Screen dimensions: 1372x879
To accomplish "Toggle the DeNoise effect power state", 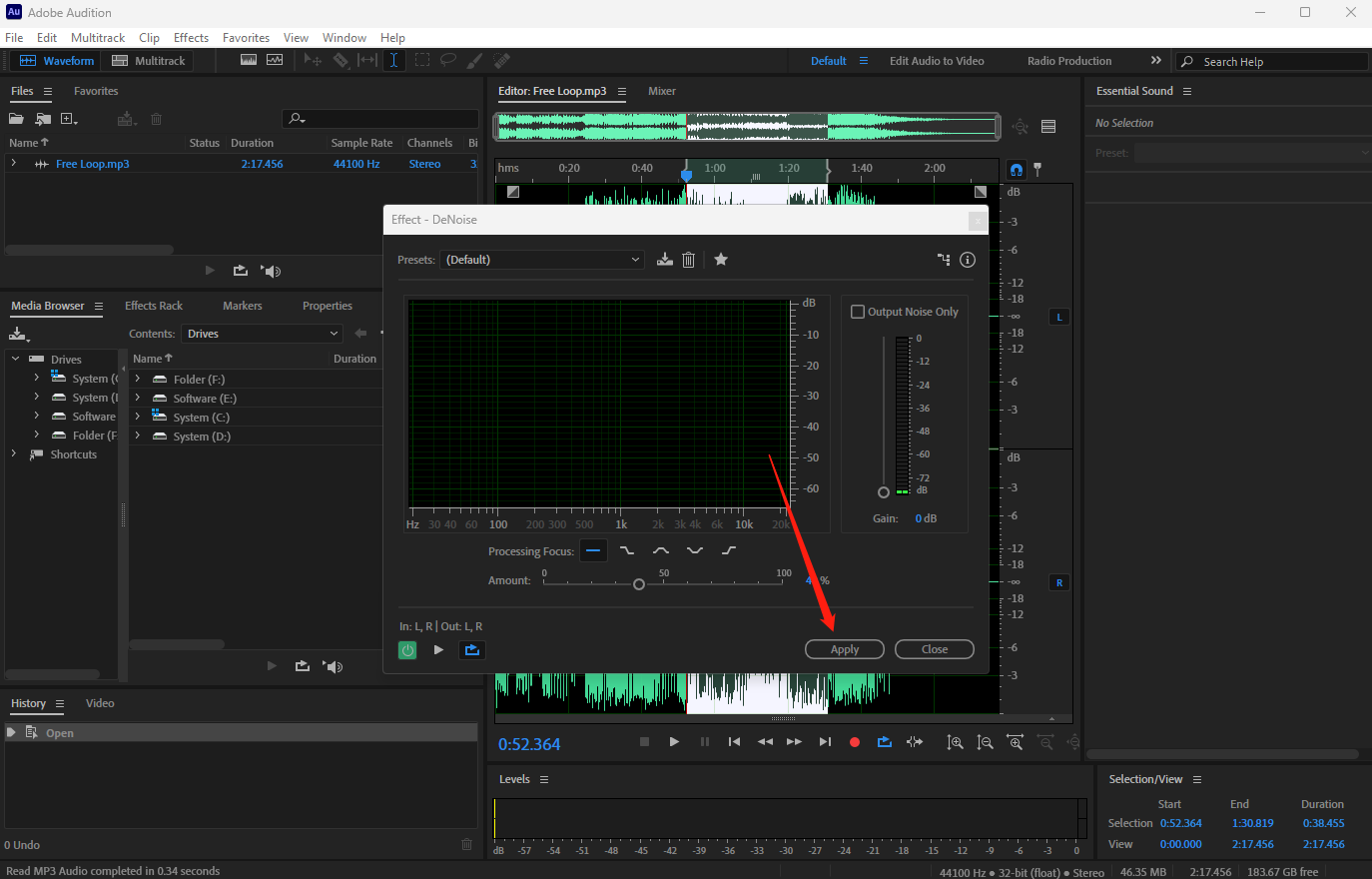I will (x=407, y=650).
